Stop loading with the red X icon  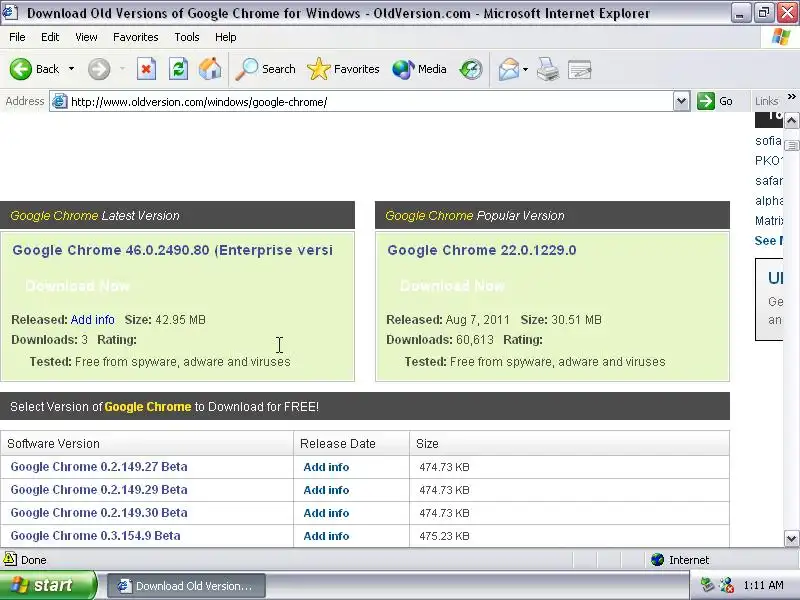(146, 69)
